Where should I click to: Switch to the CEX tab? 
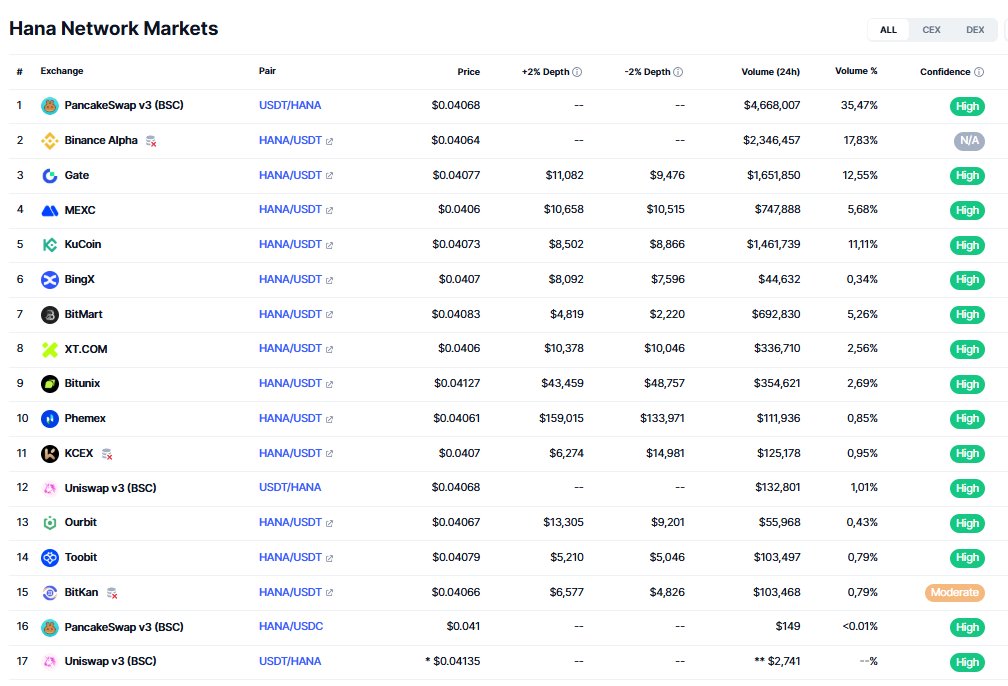[932, 30]
